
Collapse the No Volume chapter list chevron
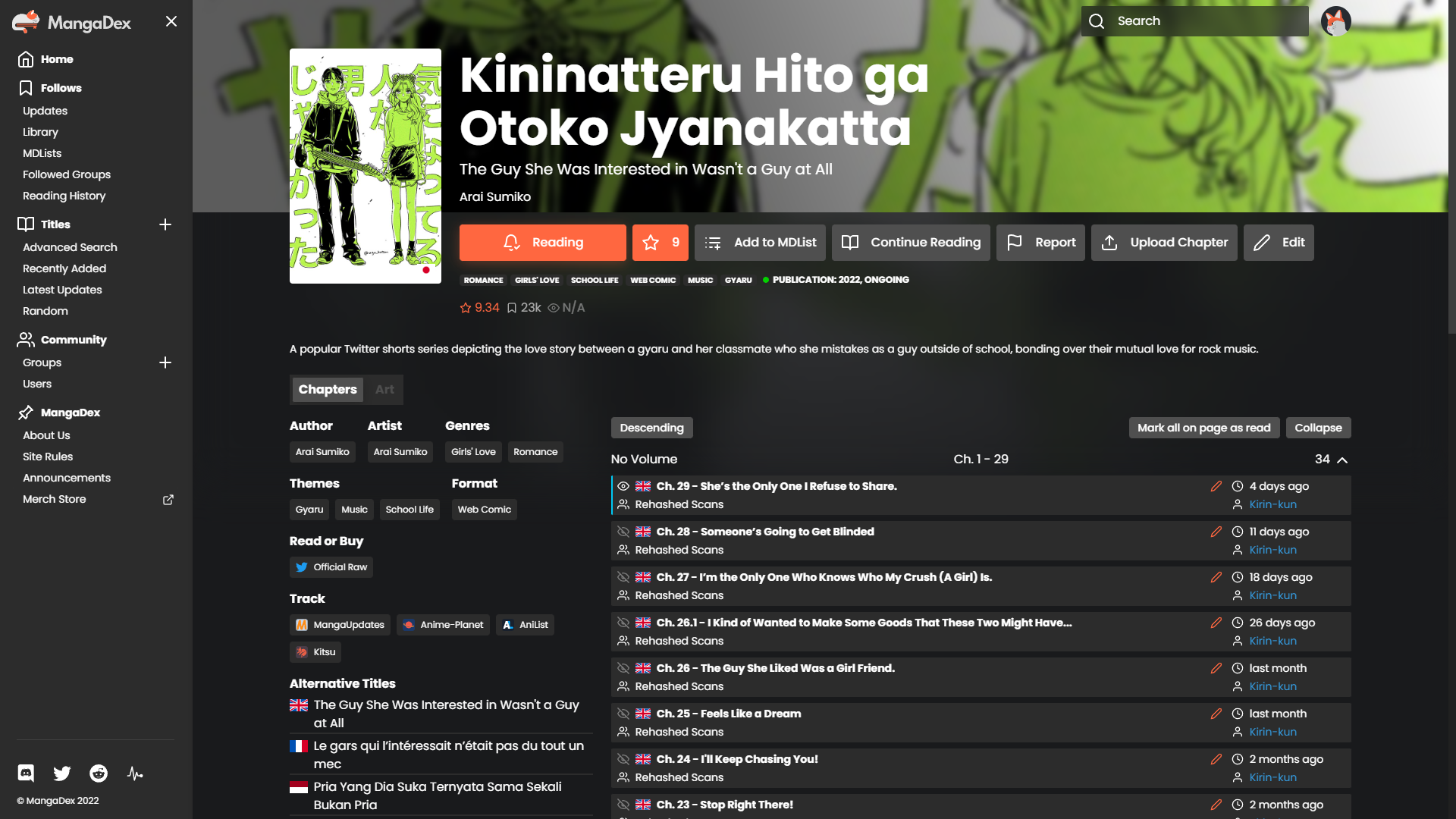tap(1342, 460)
